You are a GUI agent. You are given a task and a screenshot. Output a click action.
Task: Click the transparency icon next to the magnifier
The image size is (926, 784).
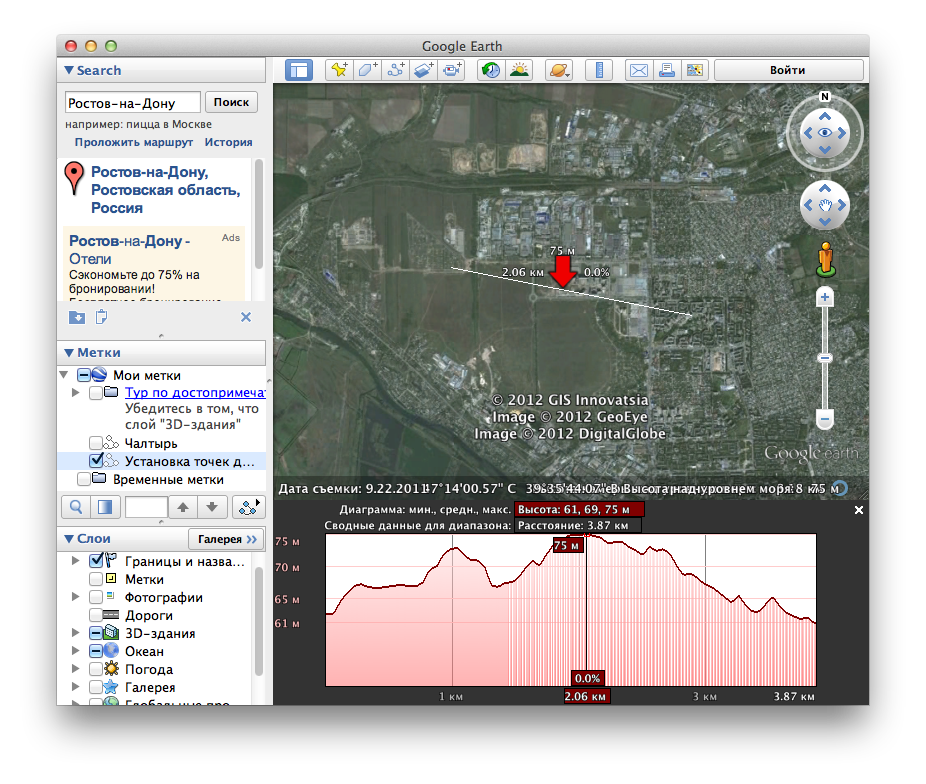105,507
